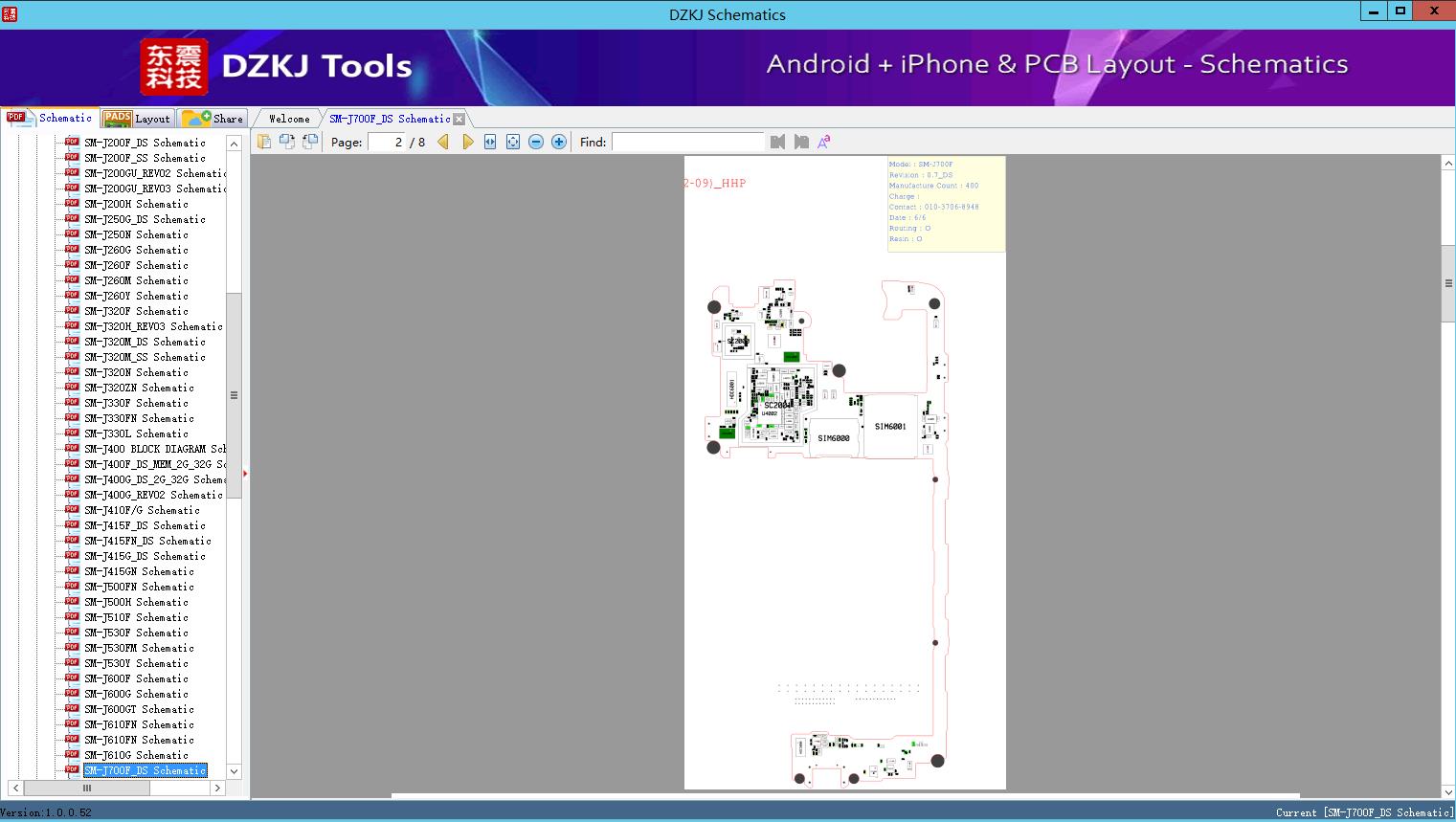Screen dimensions: 1456x822
Task: Zoom in on the schematic
Action: click(559, 142)
